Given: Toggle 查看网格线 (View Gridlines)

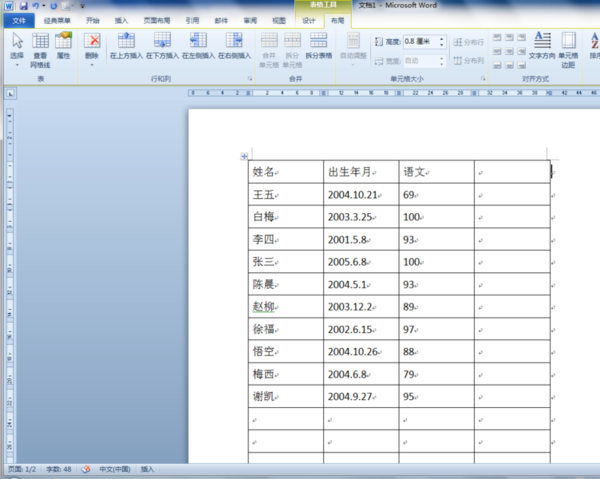Looking at the screenshot, I should [40, 50].
